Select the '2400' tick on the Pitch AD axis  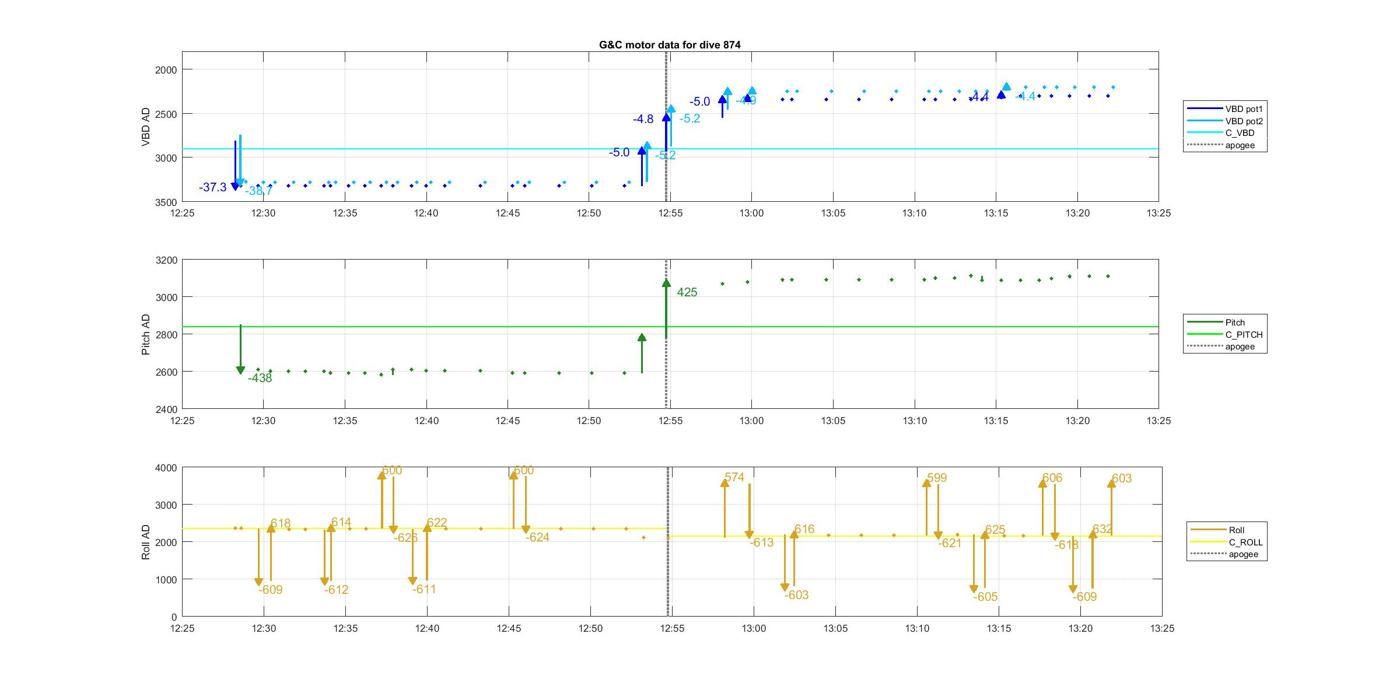click(x=166, y=409)
